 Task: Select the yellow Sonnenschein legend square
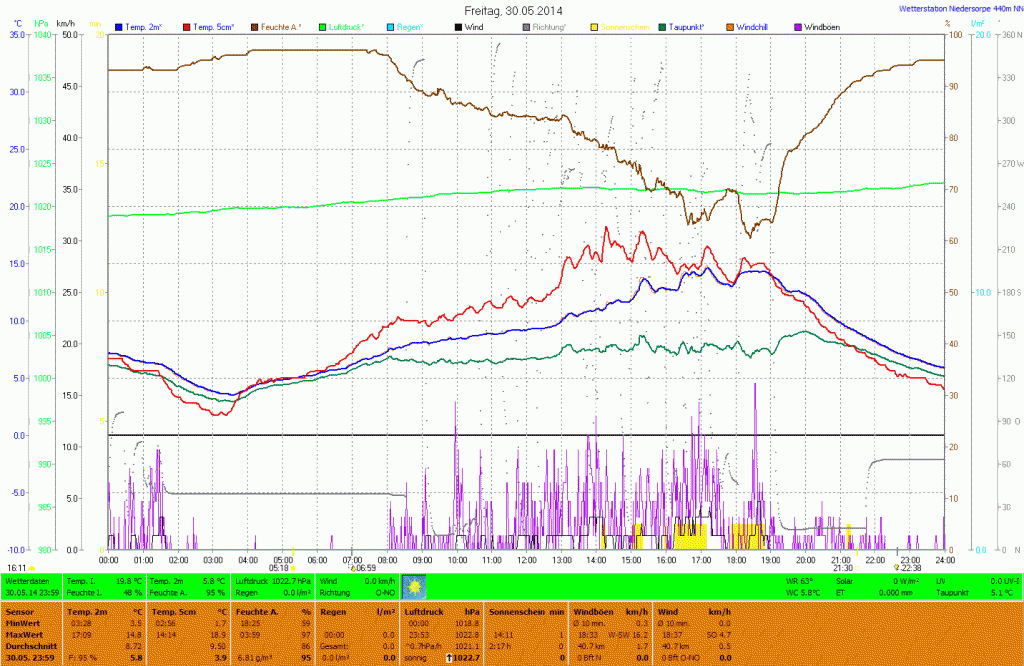click(595, 26)
